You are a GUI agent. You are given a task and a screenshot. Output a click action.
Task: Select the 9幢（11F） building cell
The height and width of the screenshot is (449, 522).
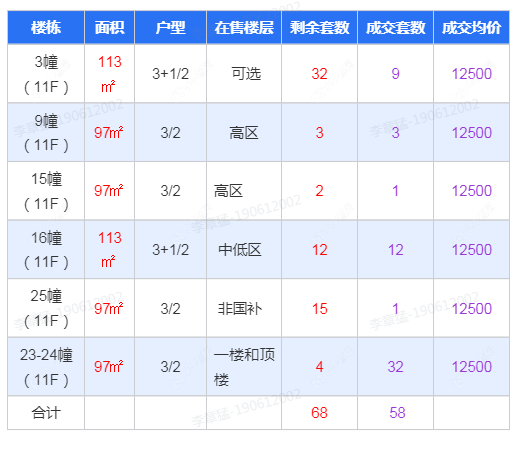click(x=46, y=133)
